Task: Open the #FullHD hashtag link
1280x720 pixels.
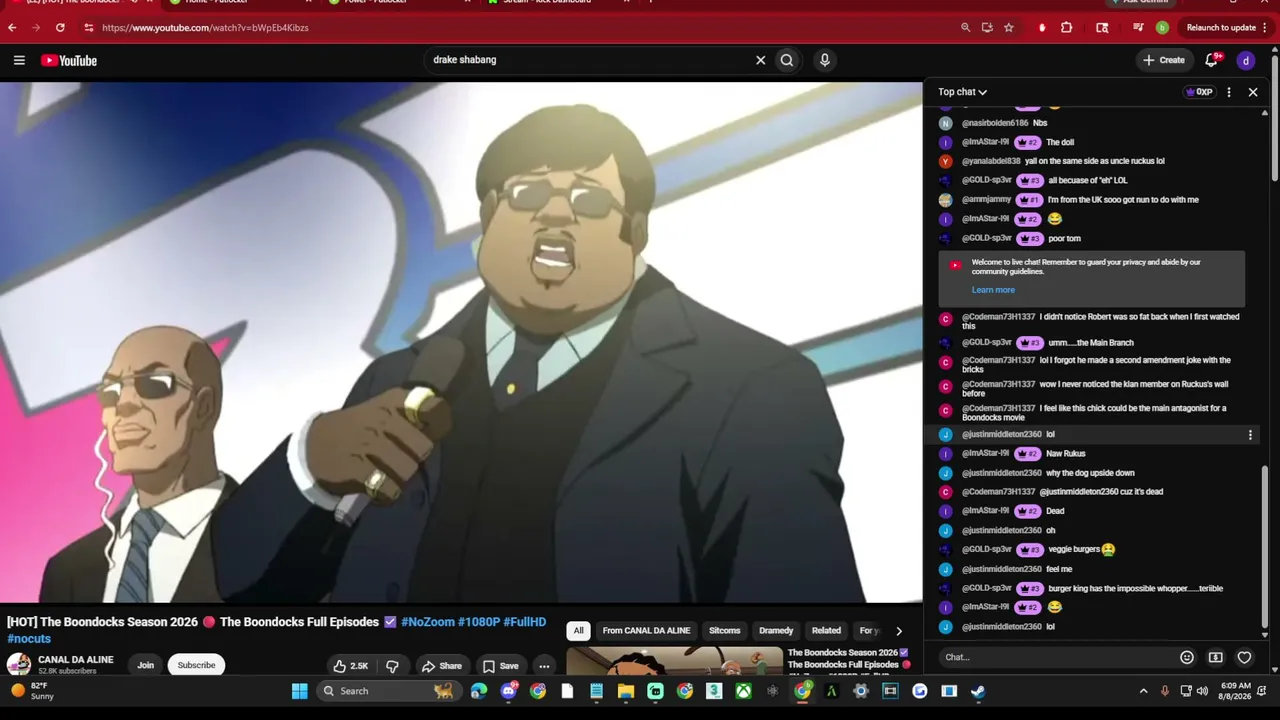Action: click(x=525, y=622)
